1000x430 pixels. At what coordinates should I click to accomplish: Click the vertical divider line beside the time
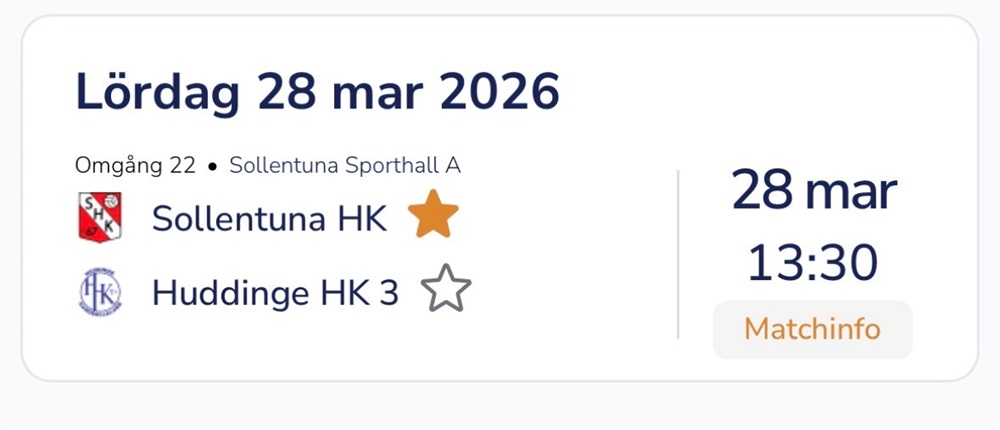[678, 254]
